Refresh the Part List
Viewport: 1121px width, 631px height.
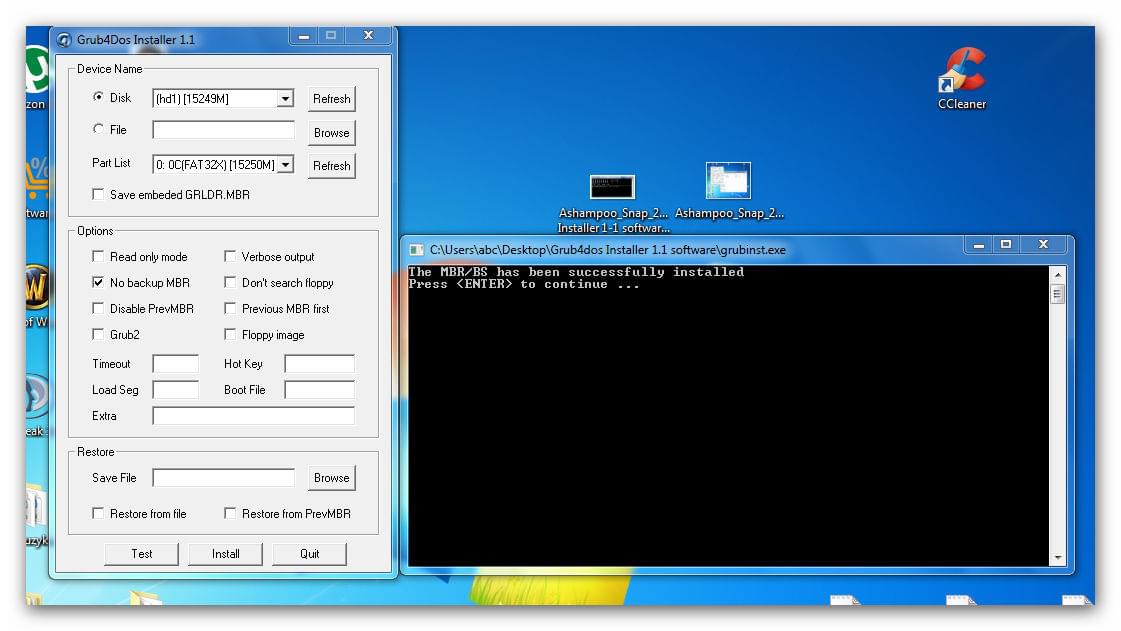click(332, 166)
